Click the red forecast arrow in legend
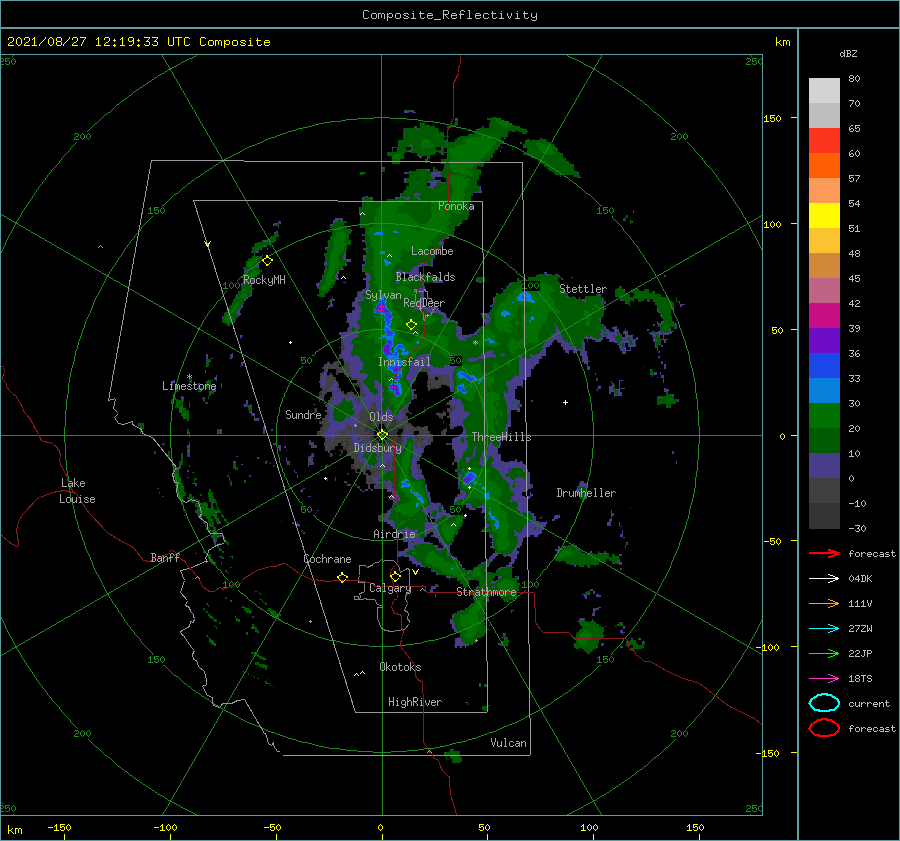This screenshot has height=841, width=900. (824, 553)
